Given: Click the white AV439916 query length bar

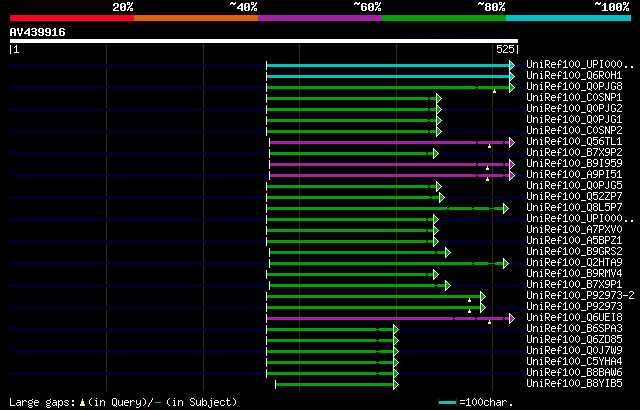Looking at the screenshot, I should 264,41.
